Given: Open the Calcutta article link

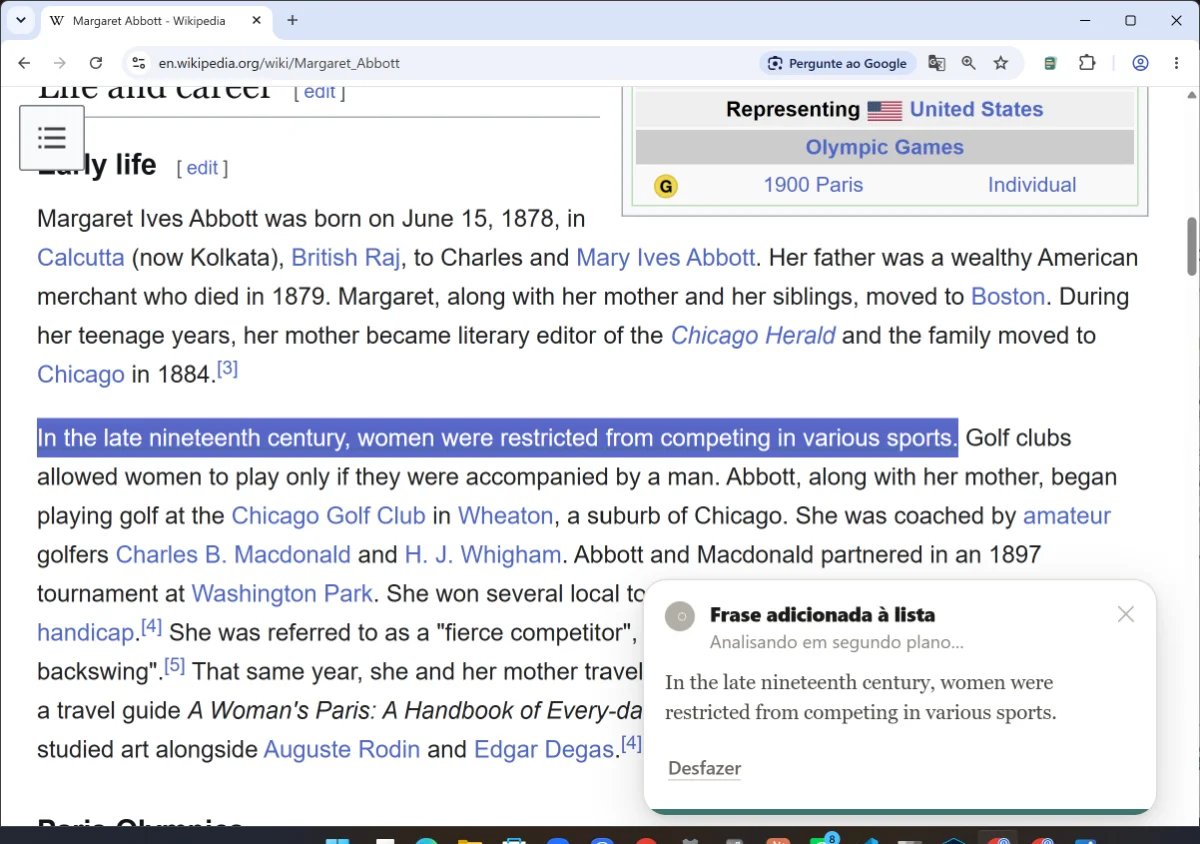Looking at the screenshot, I should point(81,257).
